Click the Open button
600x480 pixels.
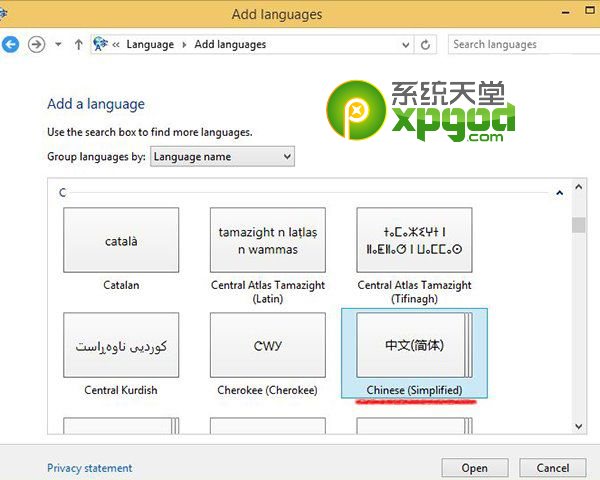coord(475,468)
